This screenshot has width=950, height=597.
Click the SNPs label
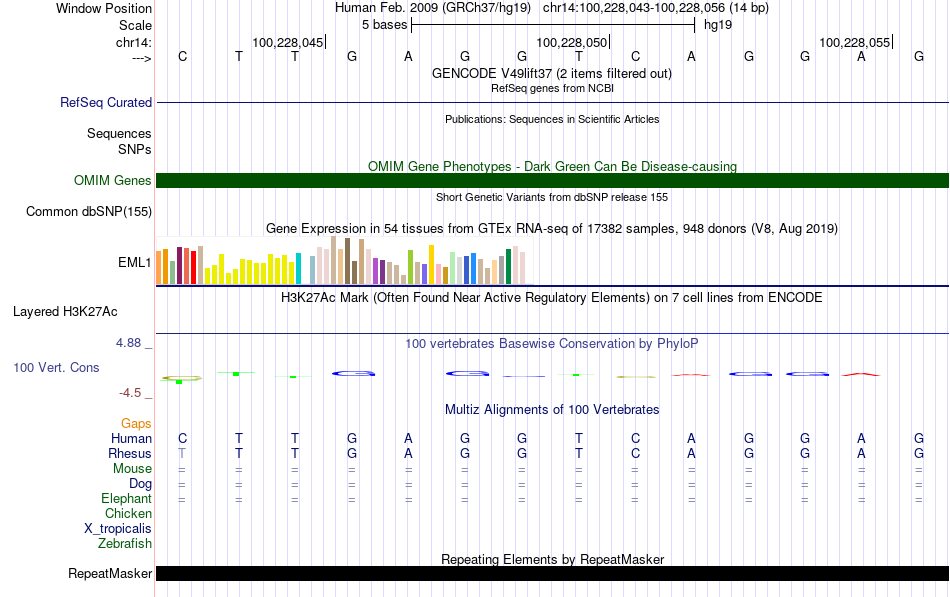coord(135,149)
